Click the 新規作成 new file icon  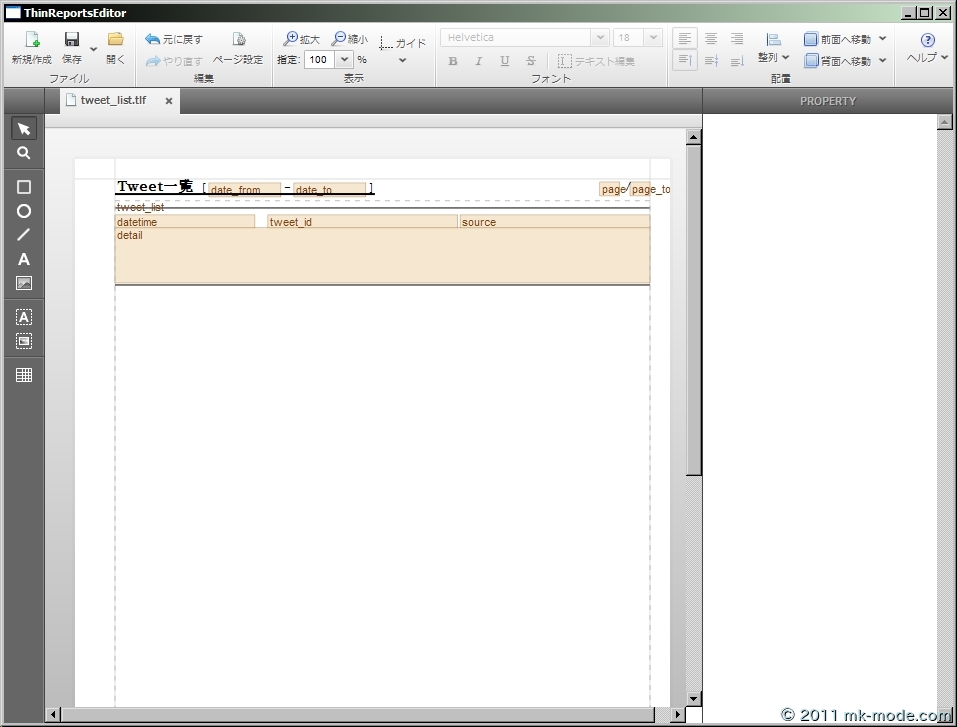coord(31,40)
